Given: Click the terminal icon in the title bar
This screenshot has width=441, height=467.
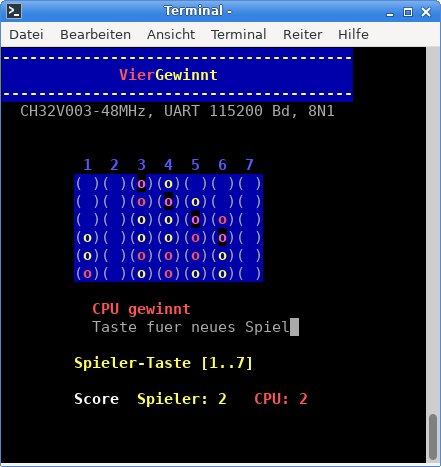Looking at the screenshot, I should coord(14,11).
